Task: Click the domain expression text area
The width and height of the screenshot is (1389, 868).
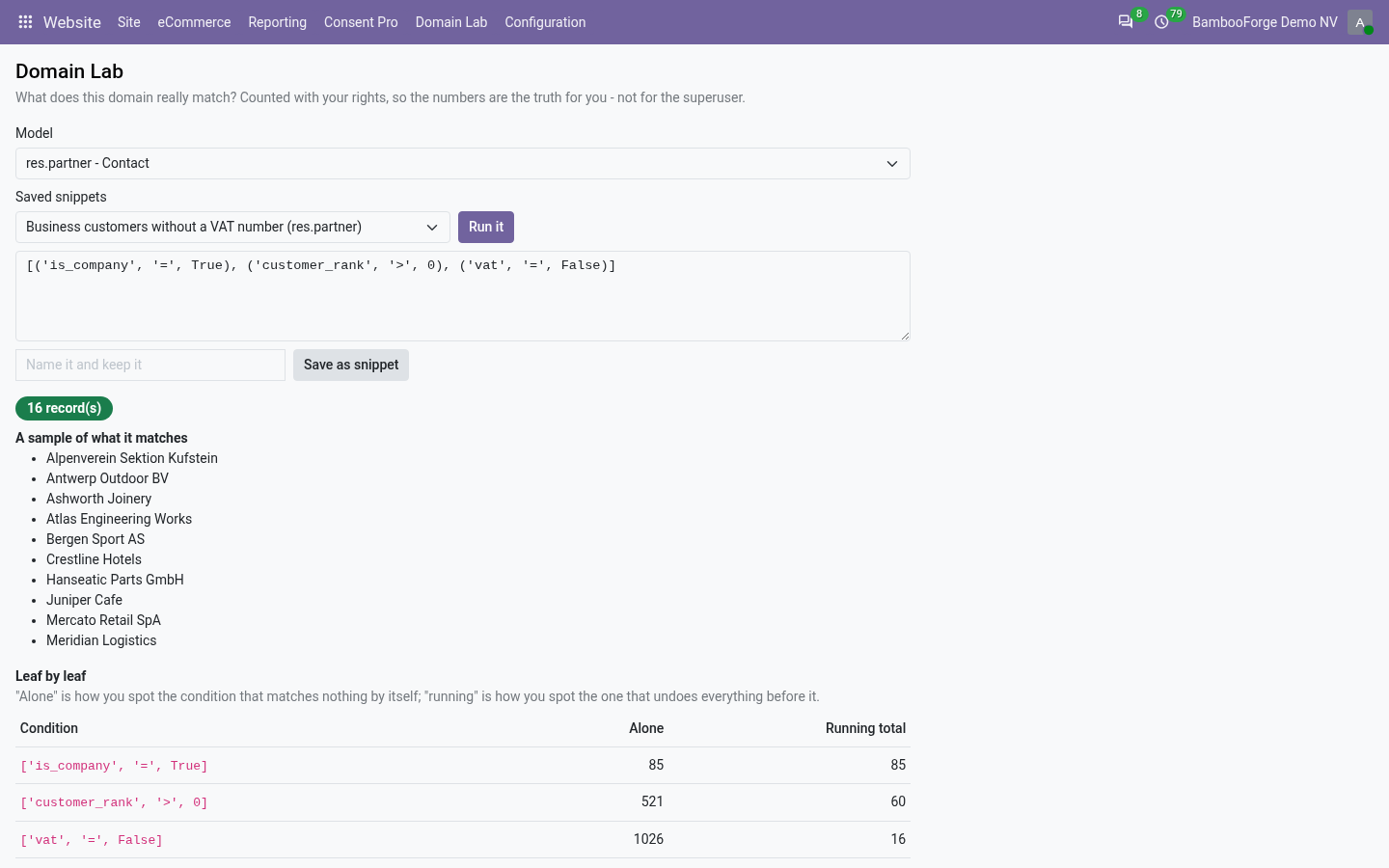Action: tap(463, 296)
